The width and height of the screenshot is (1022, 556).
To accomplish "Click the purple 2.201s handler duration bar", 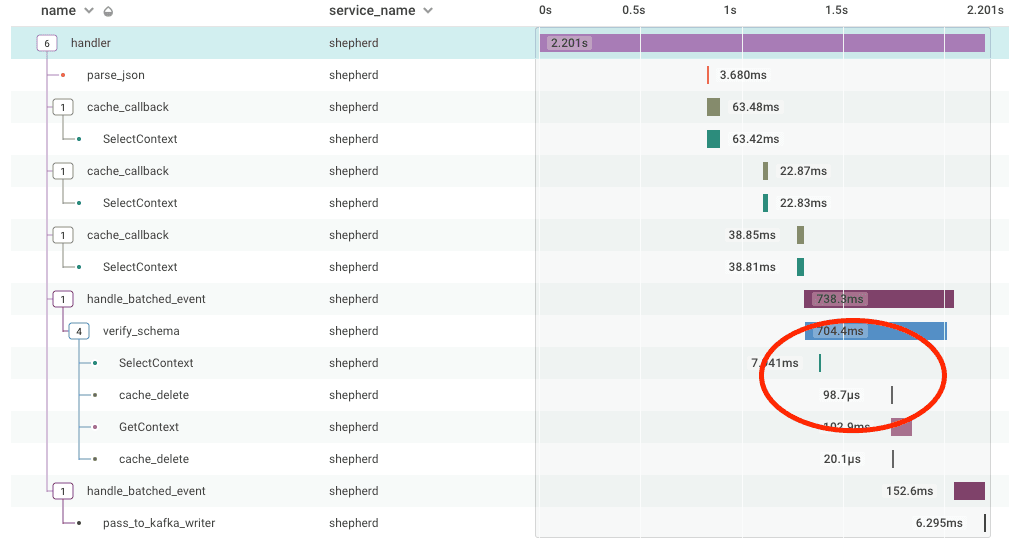I will 762,43.
